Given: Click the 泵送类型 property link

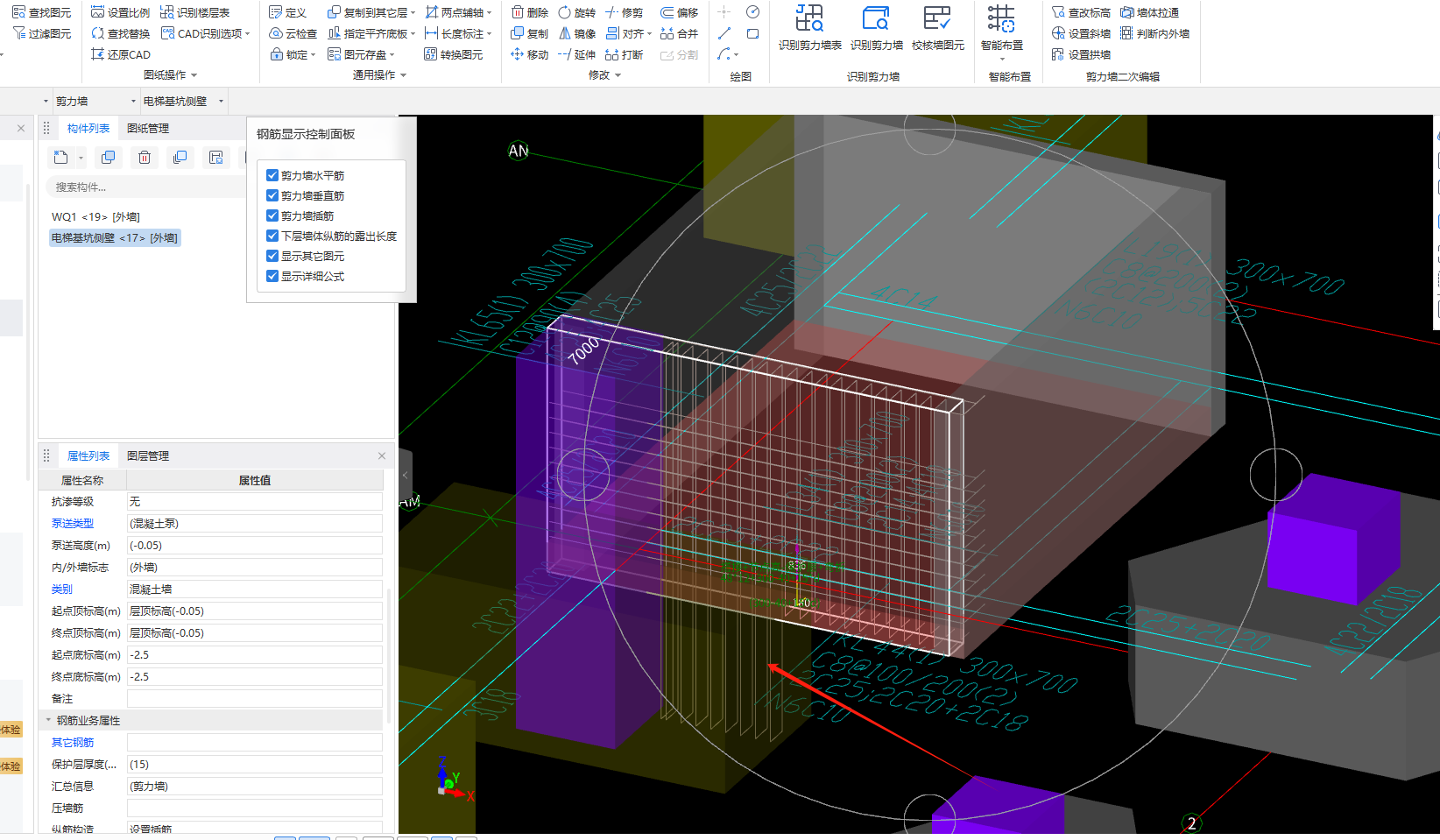Looking at the screenshot, I should pyautogui.click(x=73, y=523).
